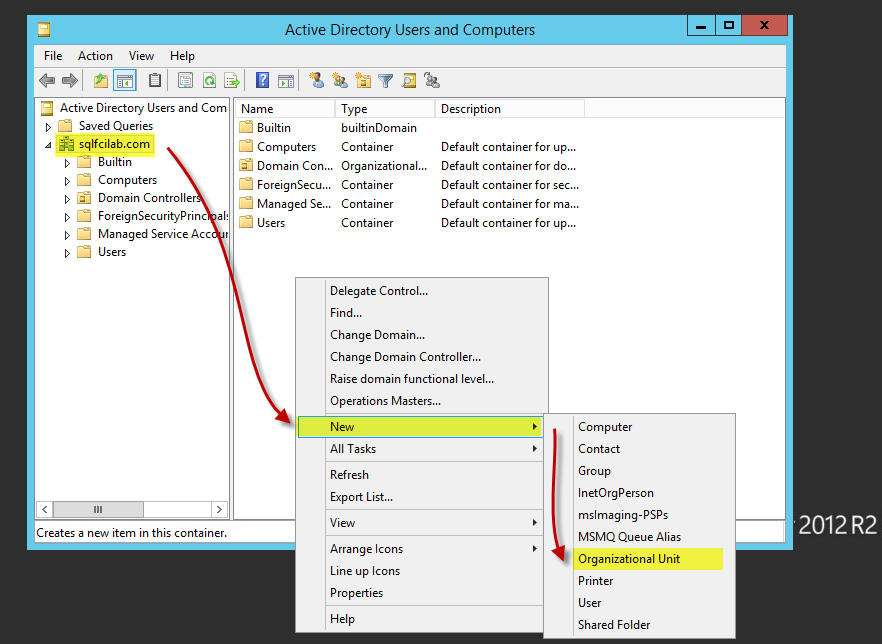Click the sqlfcilab.com domain icon in tree
The image size is (882, 644).
pos(67,144)
